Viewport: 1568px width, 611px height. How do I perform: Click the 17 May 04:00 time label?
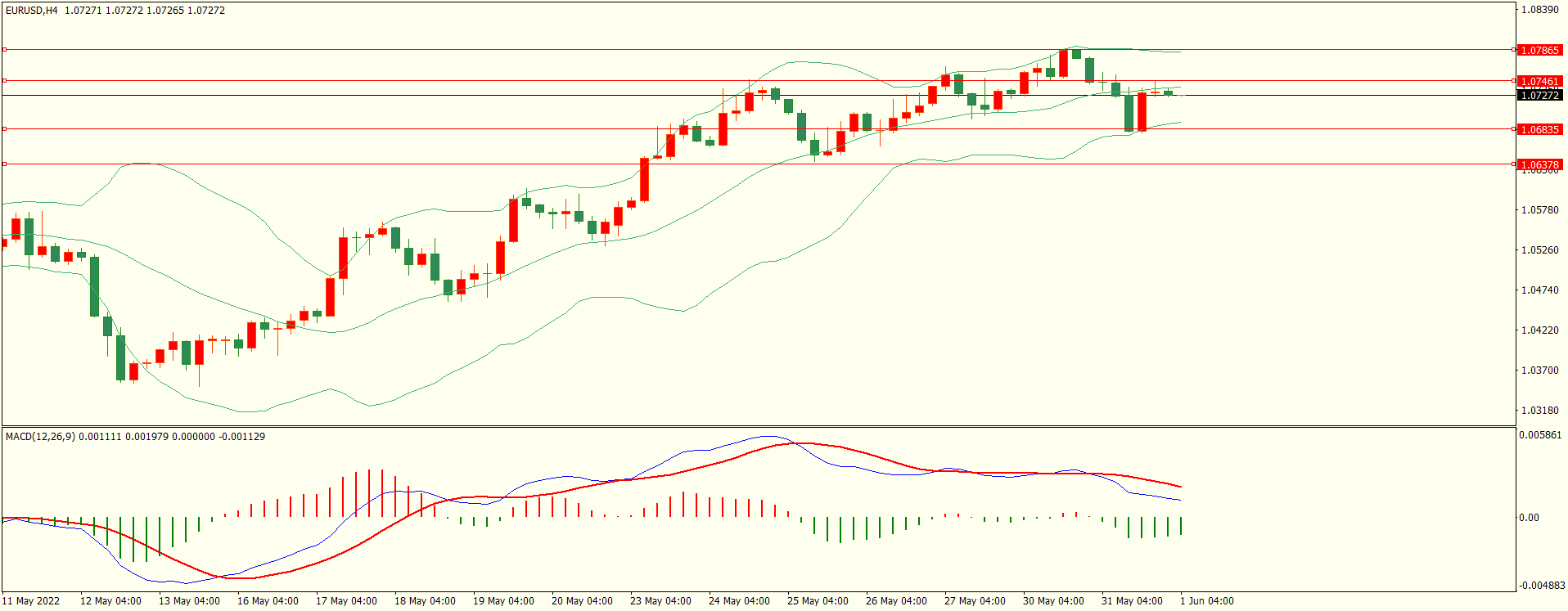(x=346, y=601)
